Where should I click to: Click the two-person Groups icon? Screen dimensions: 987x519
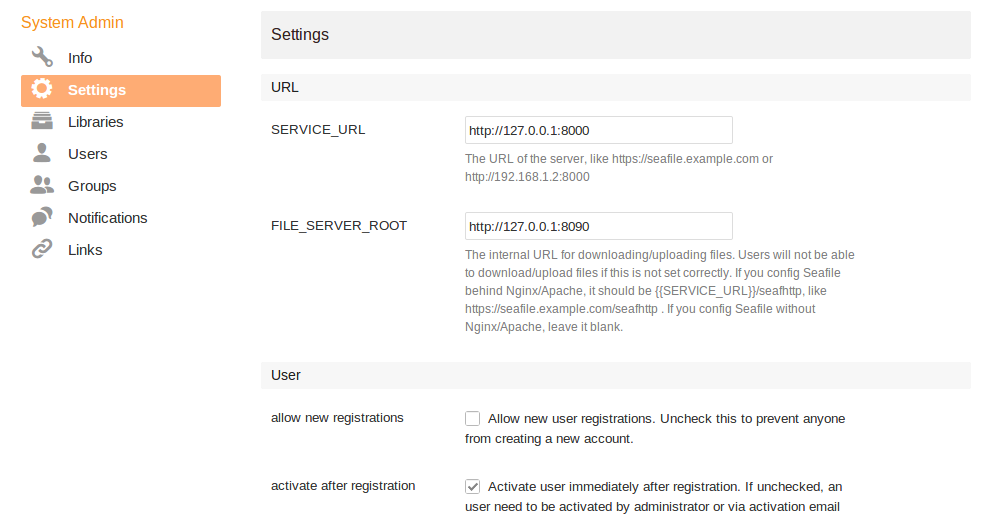[42, 186]
